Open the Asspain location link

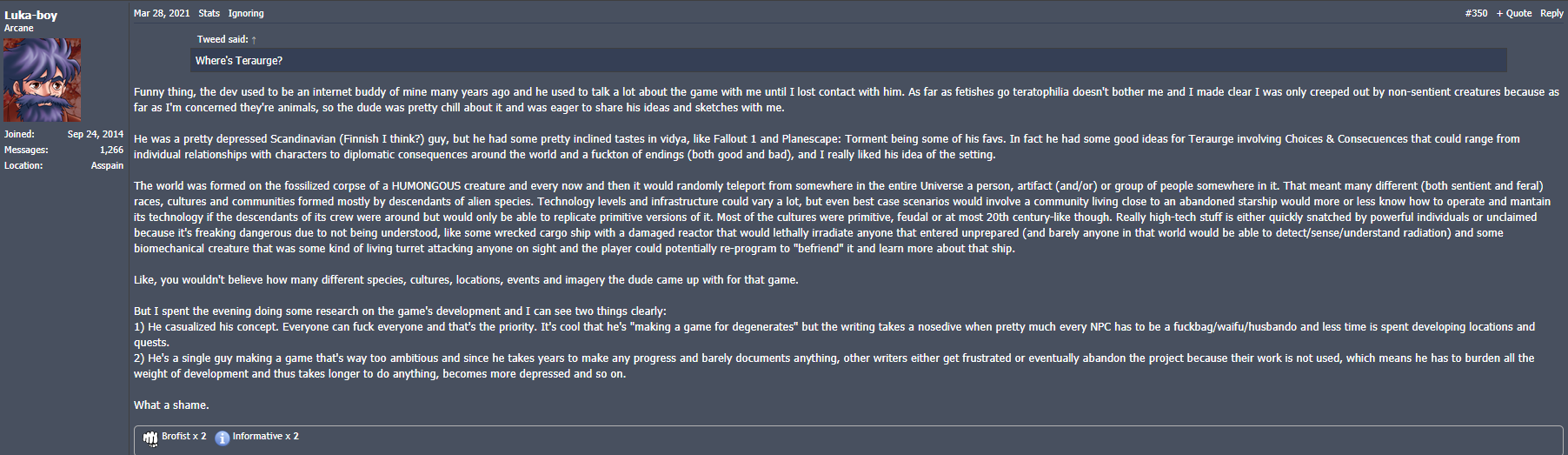(x=107, y=165)
